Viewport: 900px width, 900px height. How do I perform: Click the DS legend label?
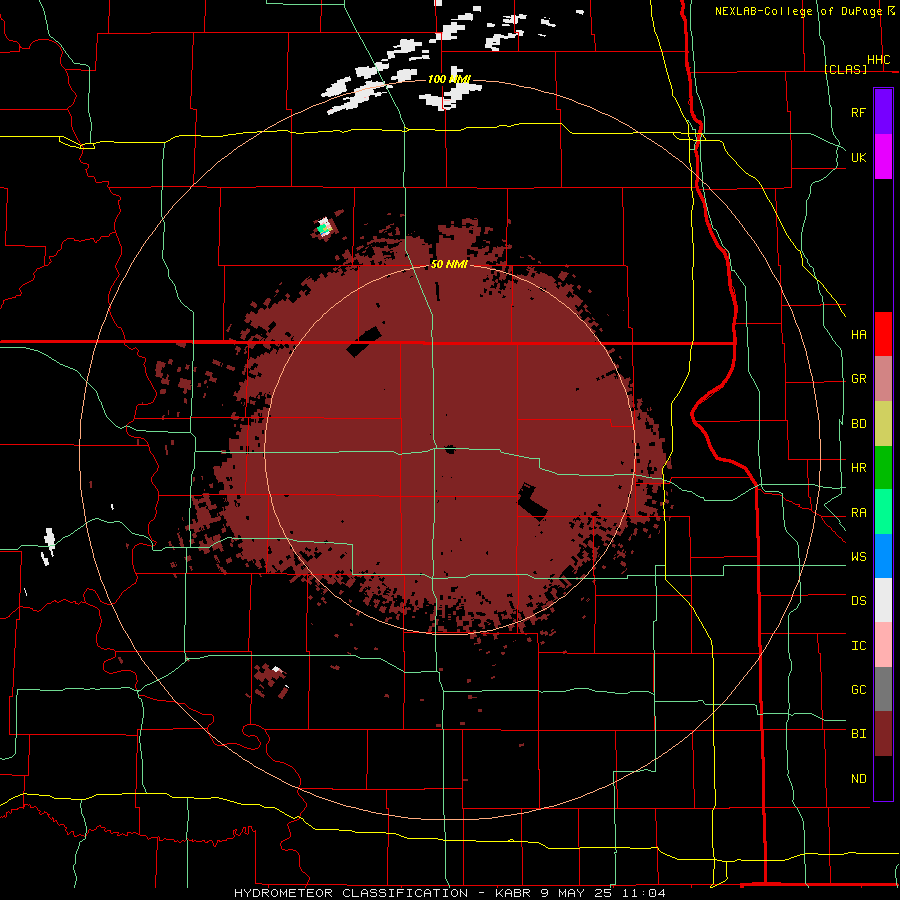858,601
